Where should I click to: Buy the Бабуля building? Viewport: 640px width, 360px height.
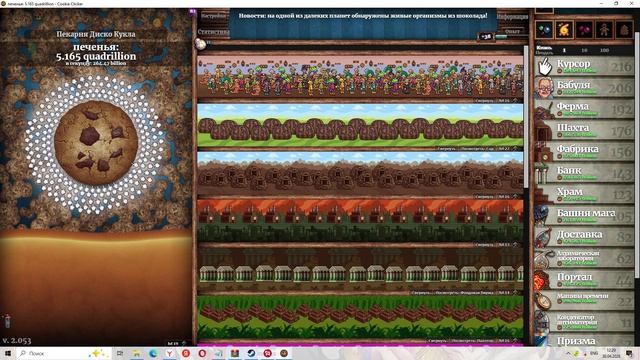584,87
